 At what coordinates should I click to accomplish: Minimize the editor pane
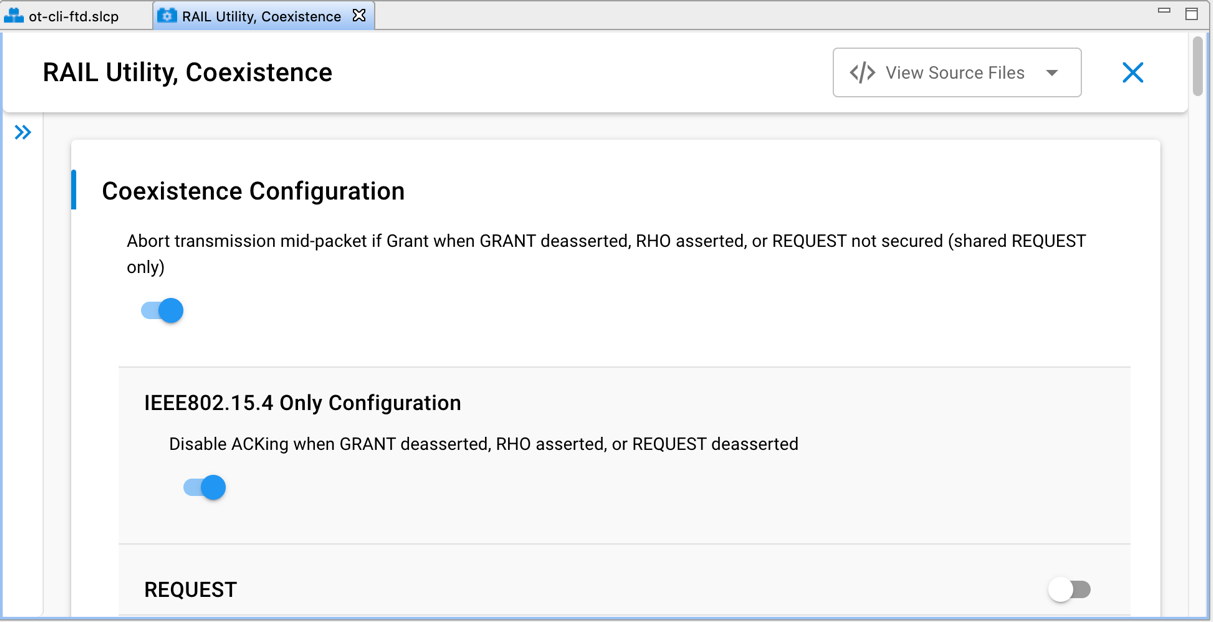point(1164,11)
